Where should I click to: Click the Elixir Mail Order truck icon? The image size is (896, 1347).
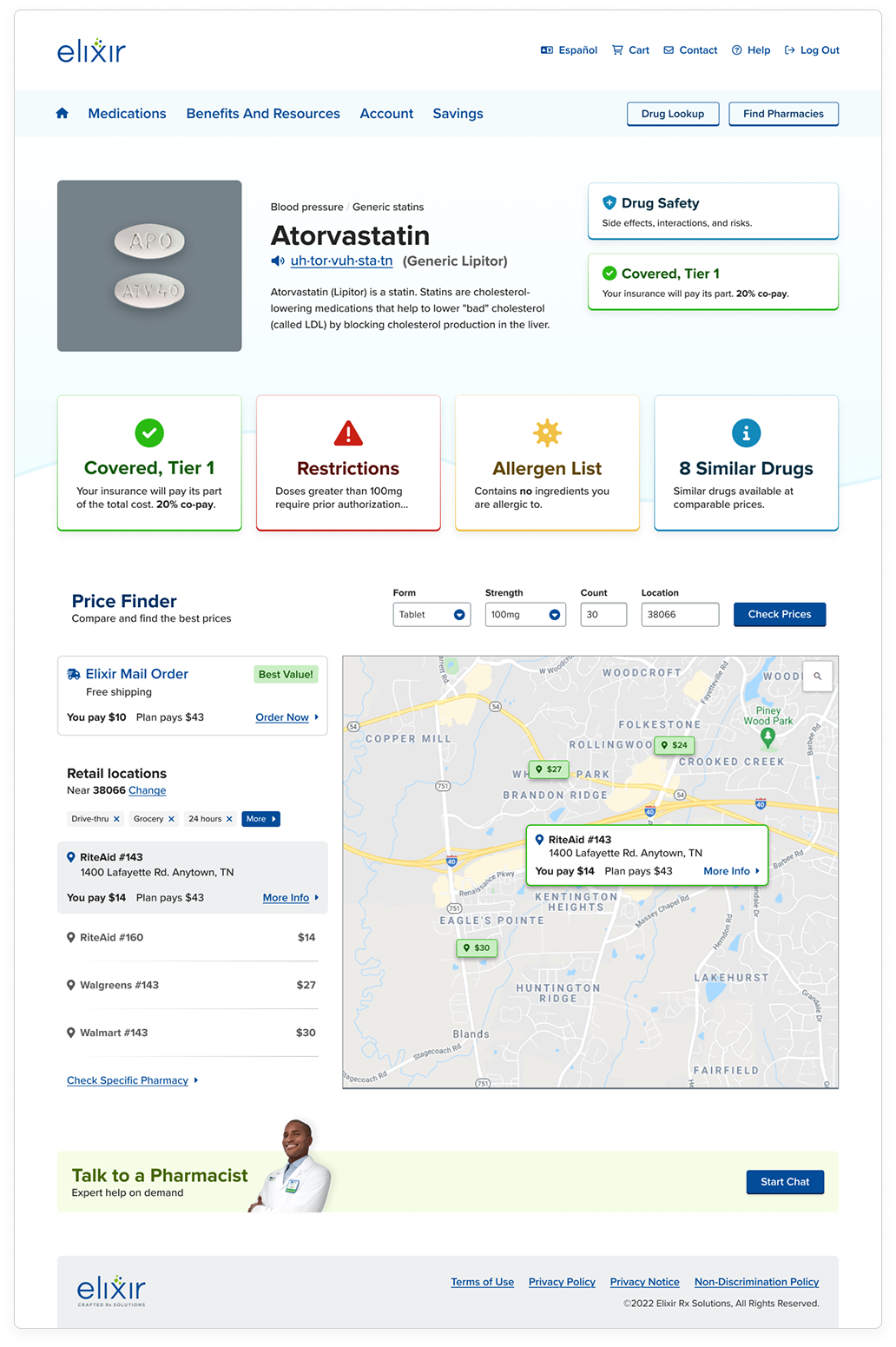74,674
